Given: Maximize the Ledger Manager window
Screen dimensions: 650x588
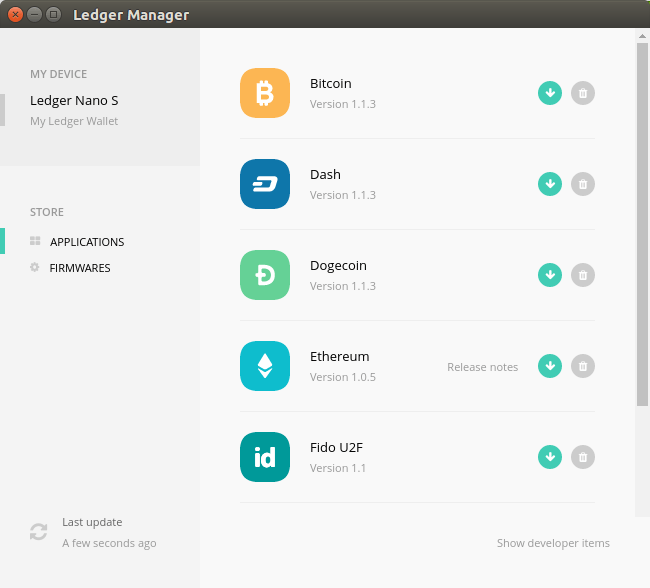Looking at the screenshot, I should tap(53, 15).
